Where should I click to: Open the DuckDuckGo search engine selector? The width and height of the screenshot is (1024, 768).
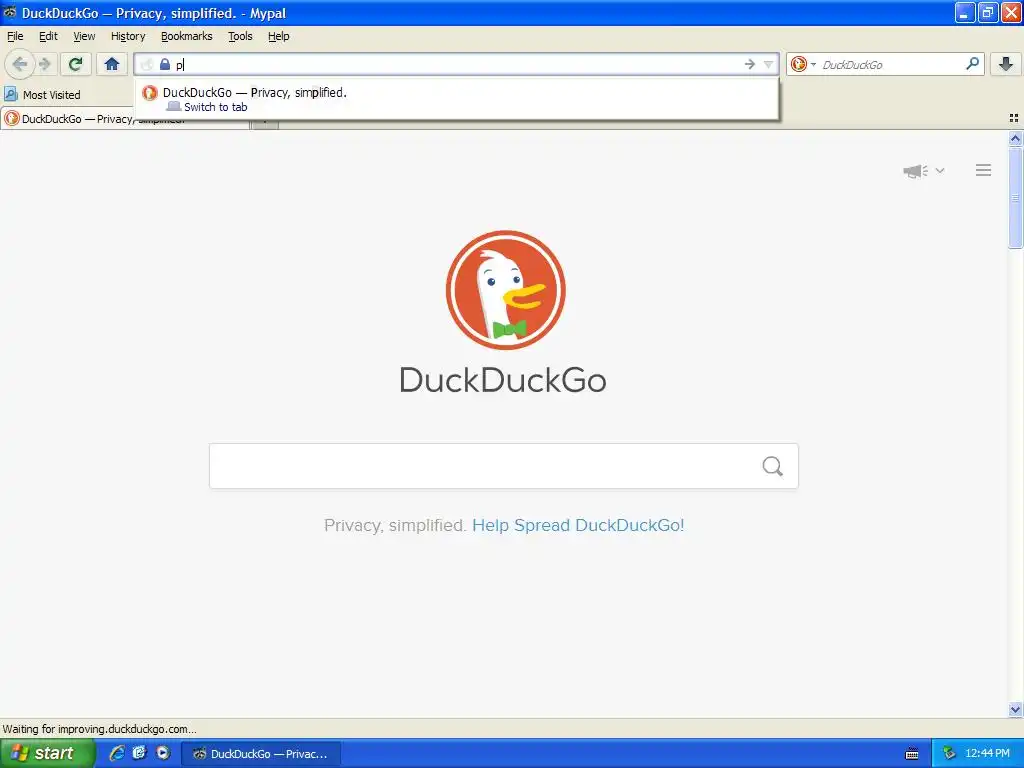[x=803, y=64]
